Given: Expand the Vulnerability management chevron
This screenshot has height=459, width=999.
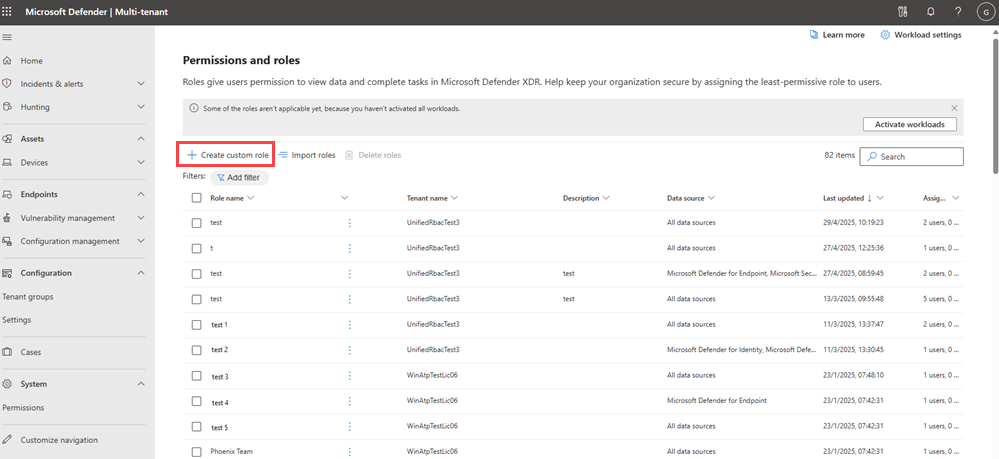Looking at the screenshot, I should pos(141,218).
